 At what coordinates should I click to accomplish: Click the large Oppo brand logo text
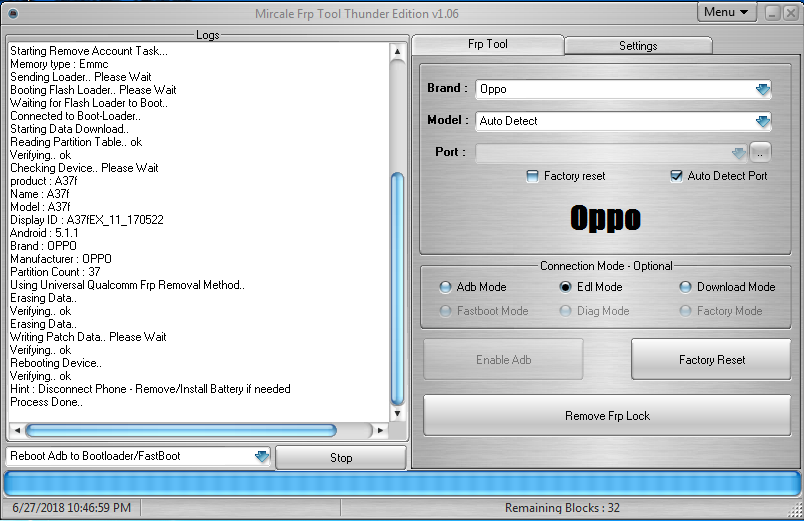pos(606,218)
